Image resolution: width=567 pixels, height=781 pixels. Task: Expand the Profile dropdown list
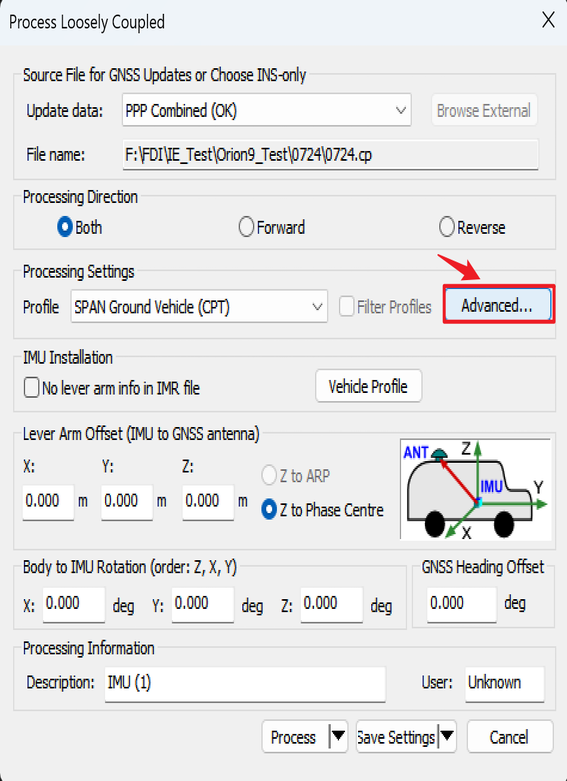coord(199,306)
